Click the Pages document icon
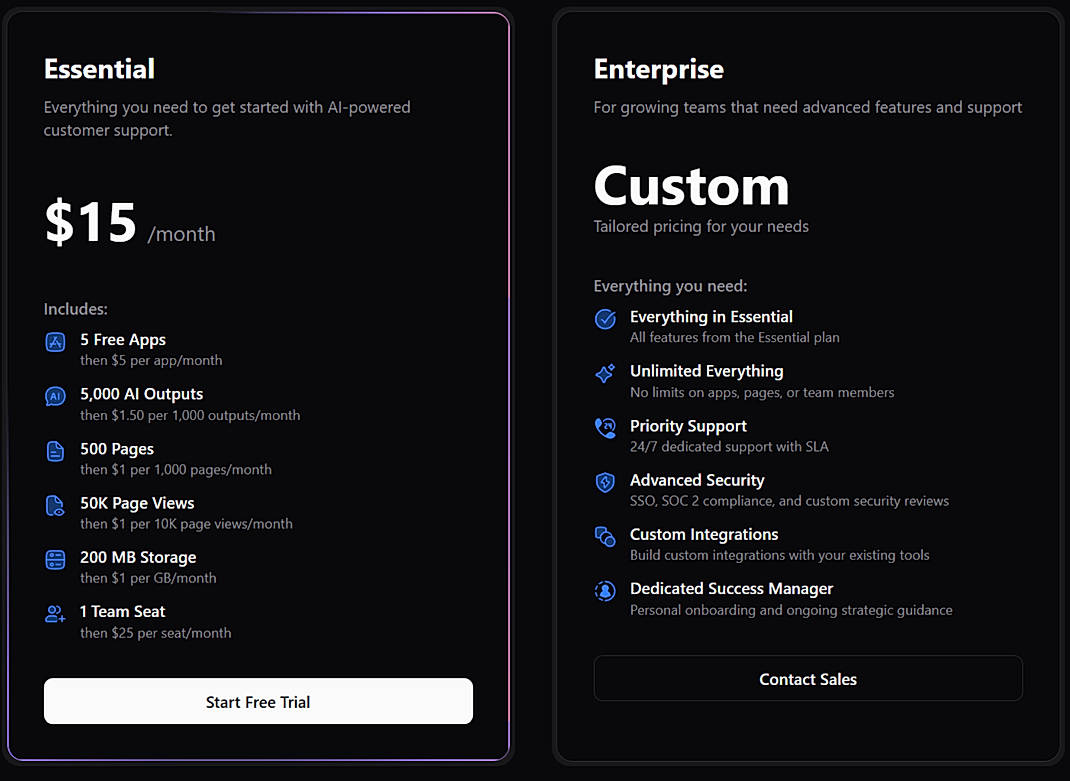Screen dimensions: 1070x781 (x=54, y=450)
